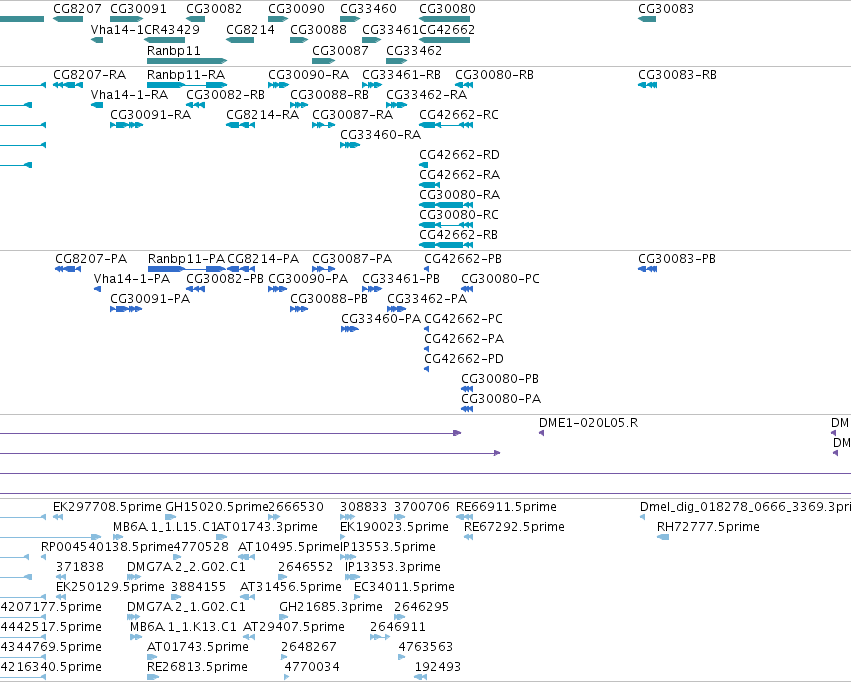The width and height of the screenshot is (851, 682).
Task: Click protein label CG30090-PA
Action: (x=308, y=279)
